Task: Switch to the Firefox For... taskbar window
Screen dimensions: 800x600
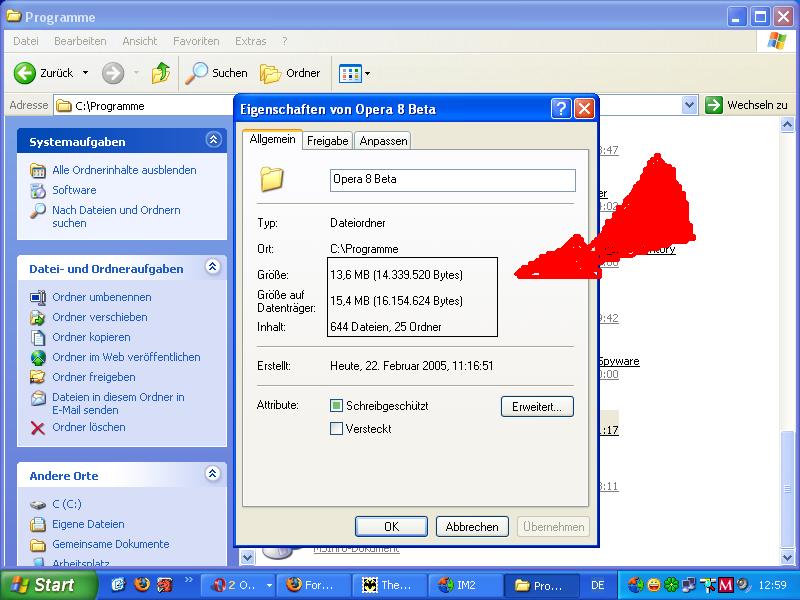Action: tap(313, 585)
